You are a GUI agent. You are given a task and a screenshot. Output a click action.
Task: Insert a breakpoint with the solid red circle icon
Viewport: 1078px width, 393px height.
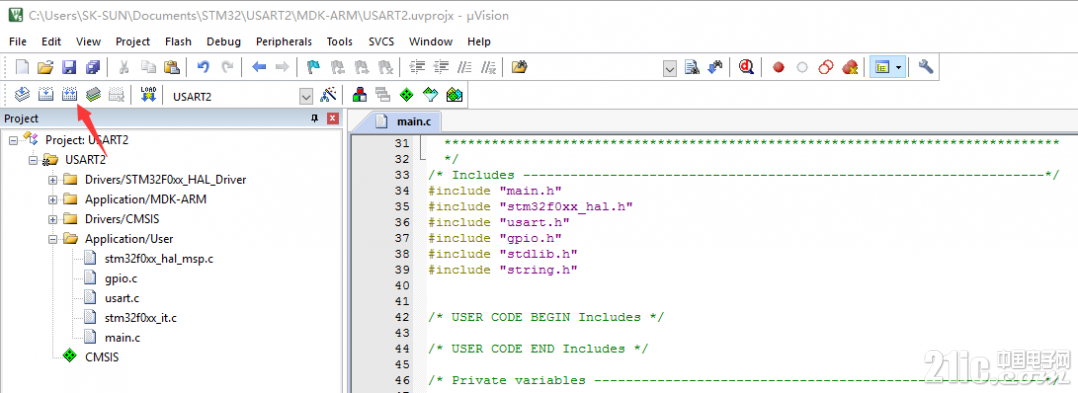point(778,68)
